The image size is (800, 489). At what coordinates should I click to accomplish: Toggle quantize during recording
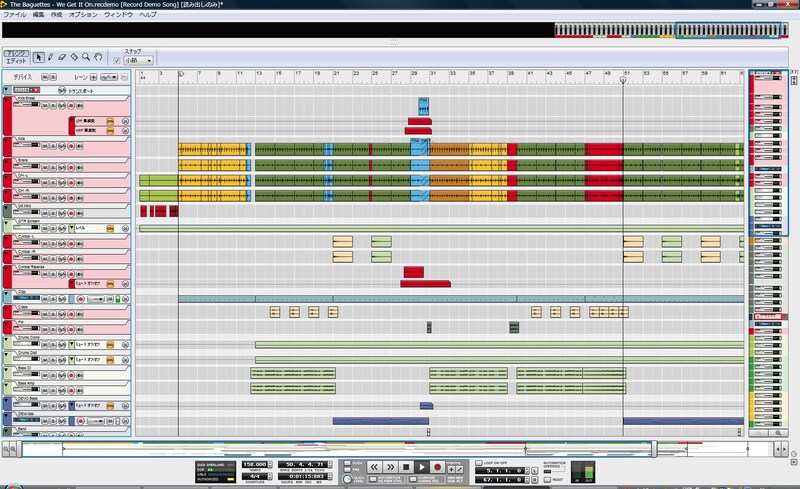(x=413, y=479)
